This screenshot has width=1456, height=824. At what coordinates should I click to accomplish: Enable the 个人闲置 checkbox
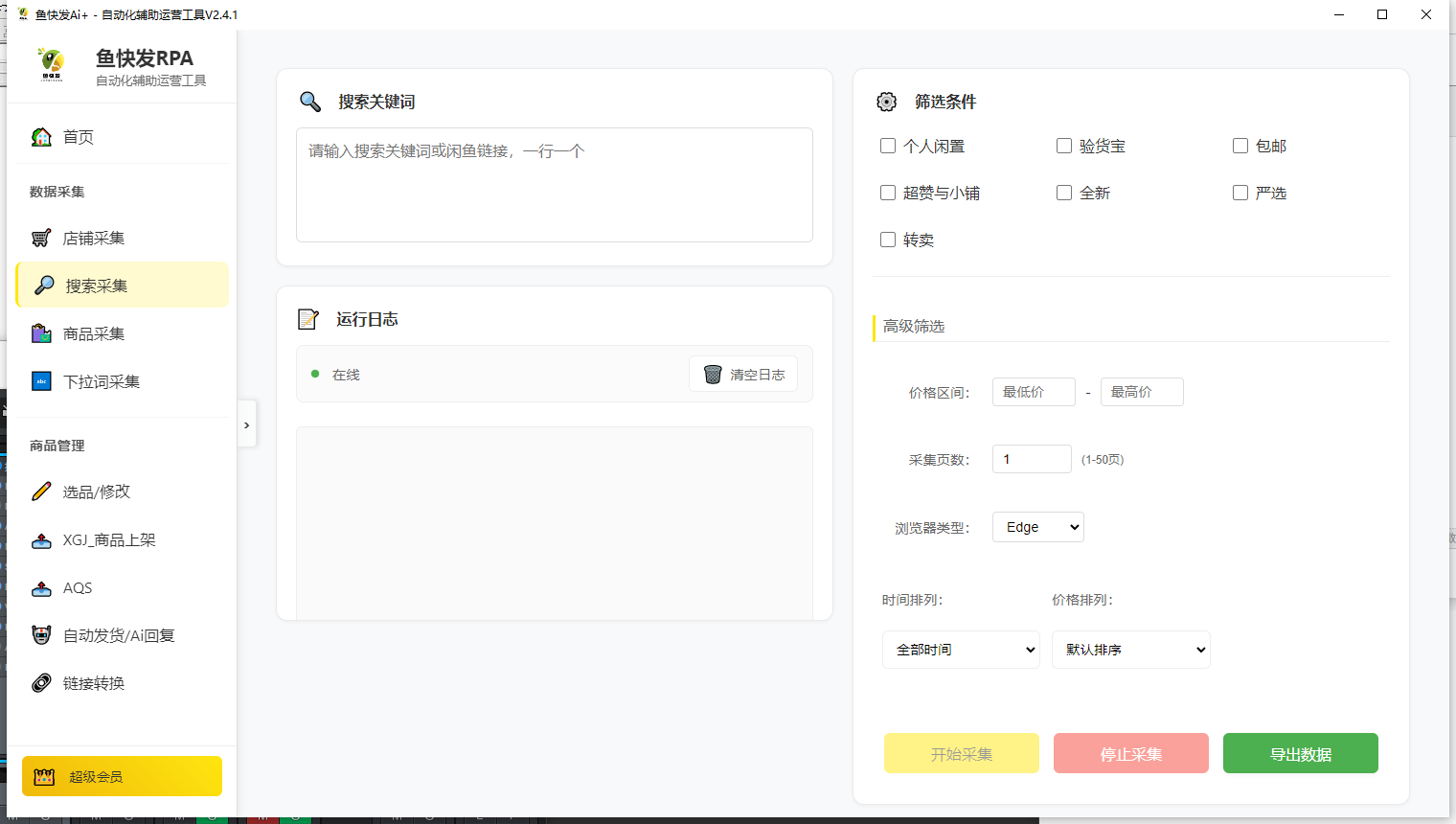click(x=888, y=146)
